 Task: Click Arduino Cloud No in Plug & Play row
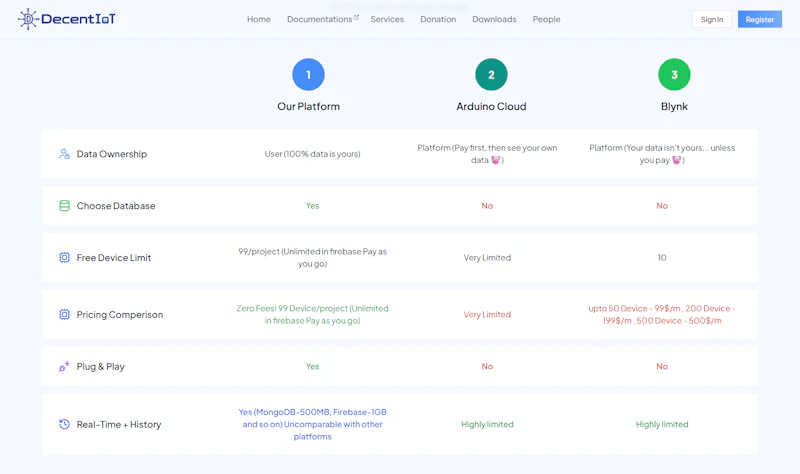487,366
